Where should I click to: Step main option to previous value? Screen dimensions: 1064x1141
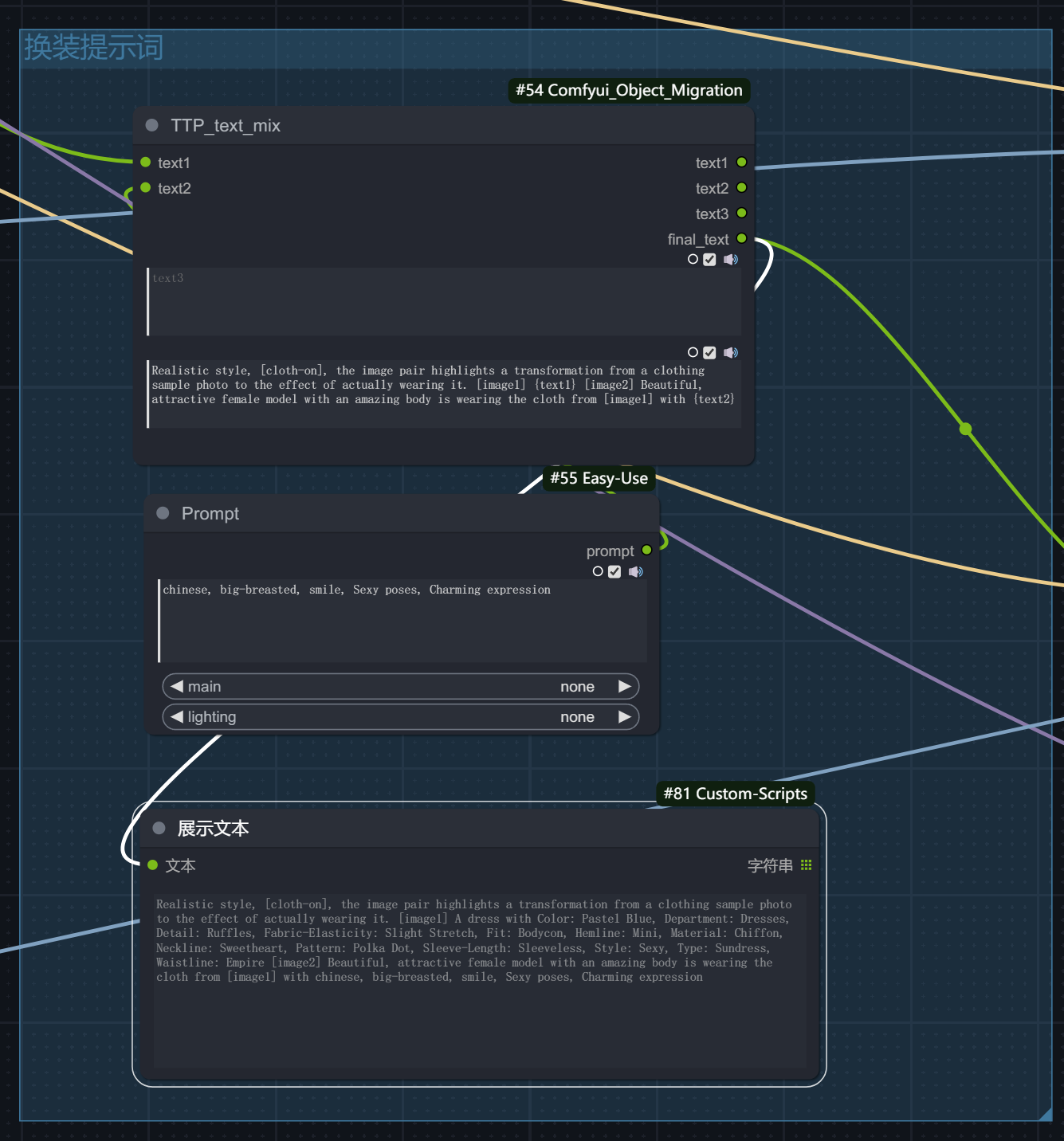coord(177,686)
